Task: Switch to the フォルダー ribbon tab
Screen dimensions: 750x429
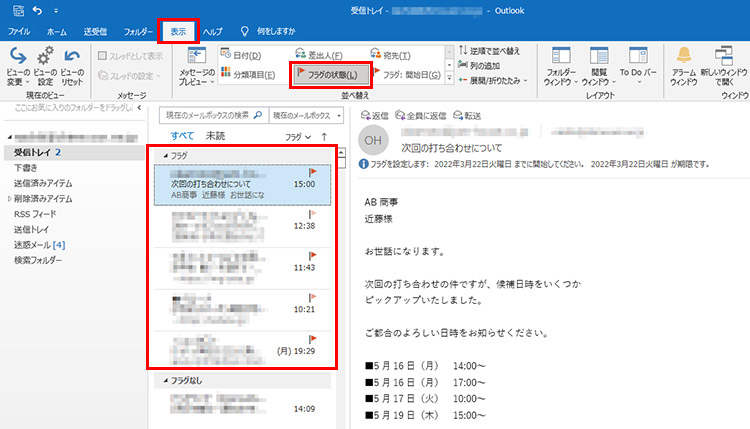Action: (x=139, y=32)
